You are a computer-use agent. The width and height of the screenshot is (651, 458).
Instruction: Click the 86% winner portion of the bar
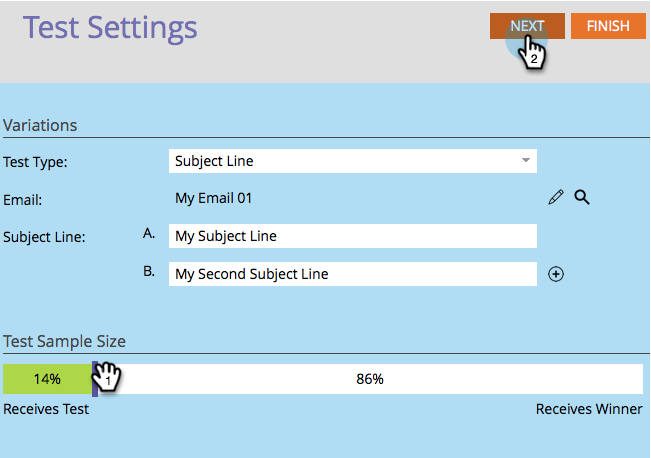[370, 379]
